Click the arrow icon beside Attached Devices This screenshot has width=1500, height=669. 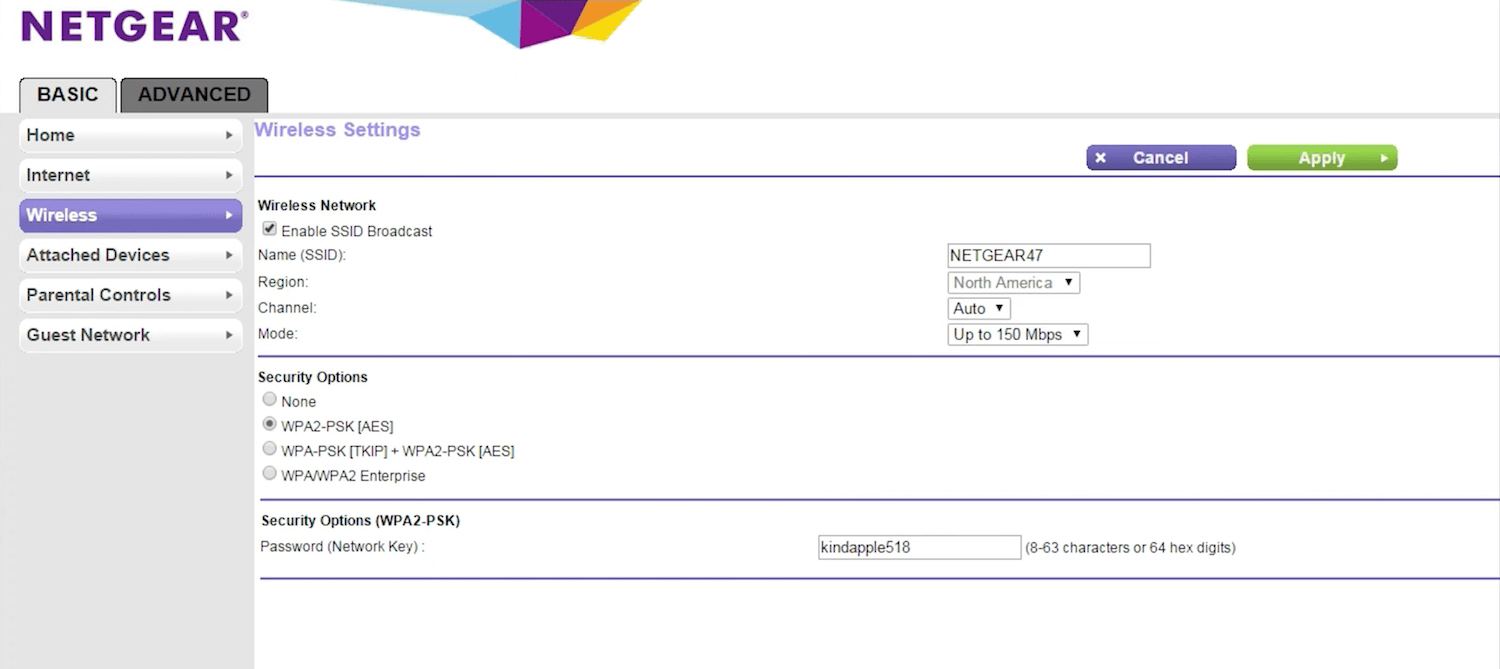coord(229,255)
